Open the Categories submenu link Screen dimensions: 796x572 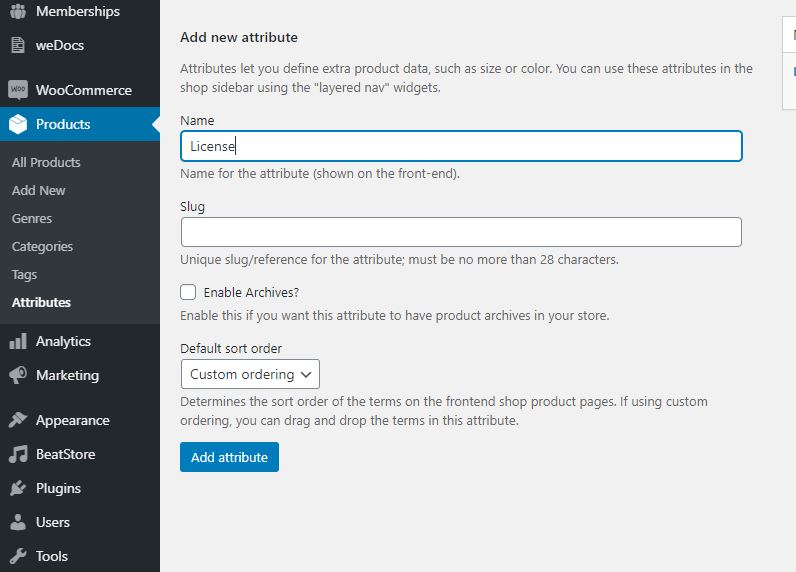[x=43, y=246]
